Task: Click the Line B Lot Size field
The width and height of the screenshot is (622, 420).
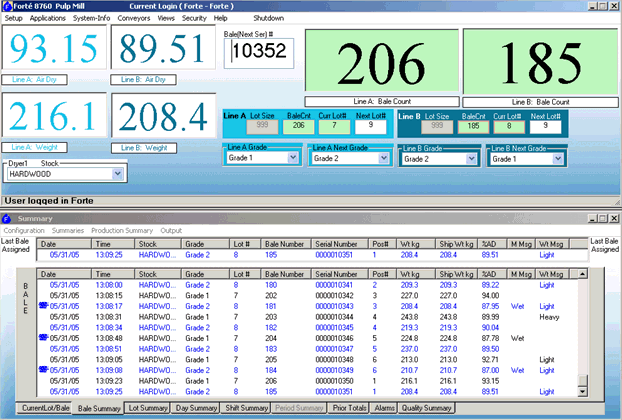Action: [x=437, y=127]
